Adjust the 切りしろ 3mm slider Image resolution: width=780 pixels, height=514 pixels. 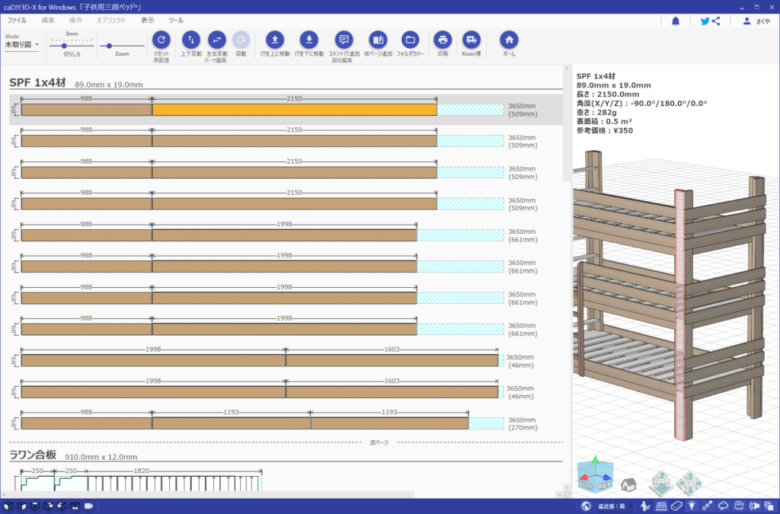(x=72, y=46)
